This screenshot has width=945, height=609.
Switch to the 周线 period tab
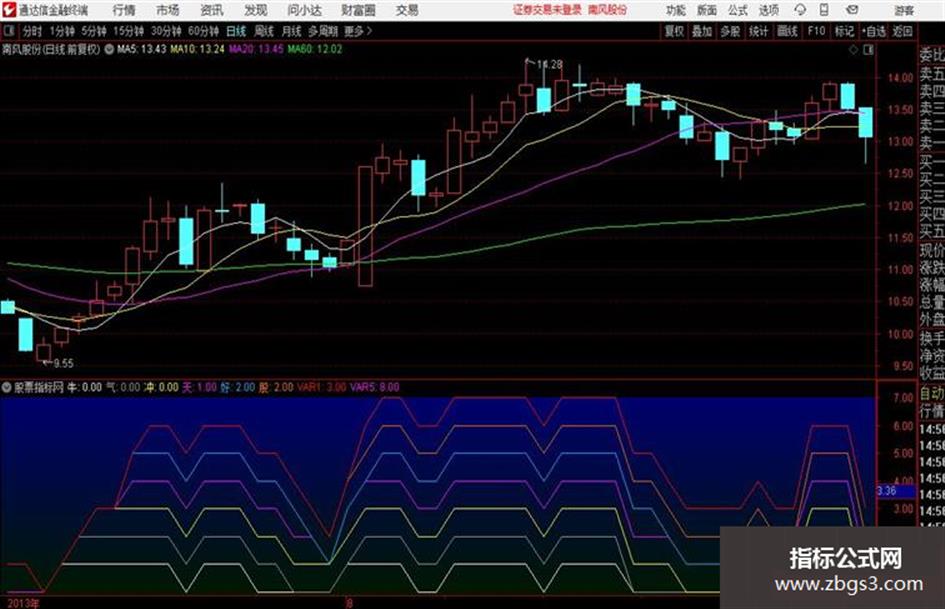(x=264, y=31)
